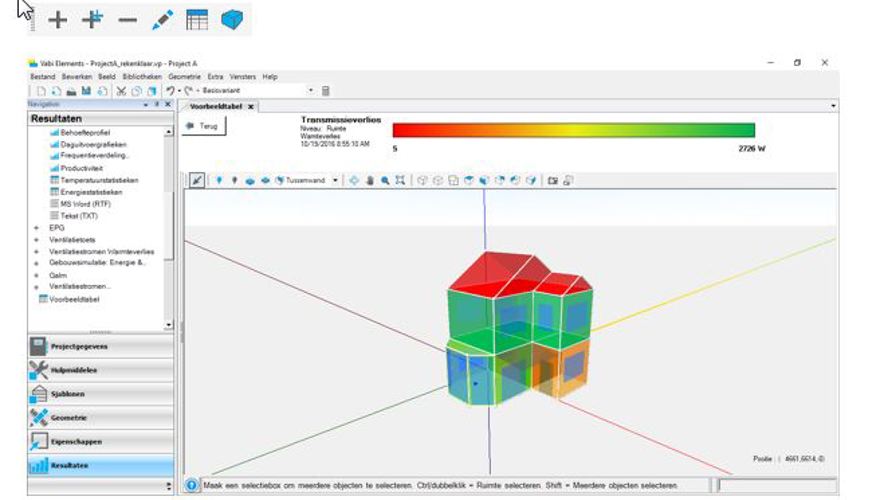
Task: Open the Geometrie menu
Action: click(184, 76)
